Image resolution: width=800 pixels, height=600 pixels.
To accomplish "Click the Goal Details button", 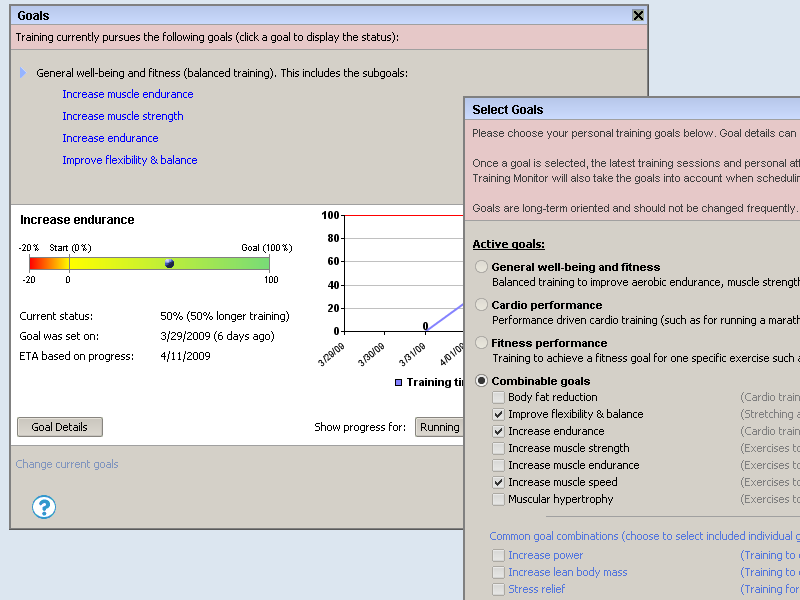I will click(x=60, y=427).
